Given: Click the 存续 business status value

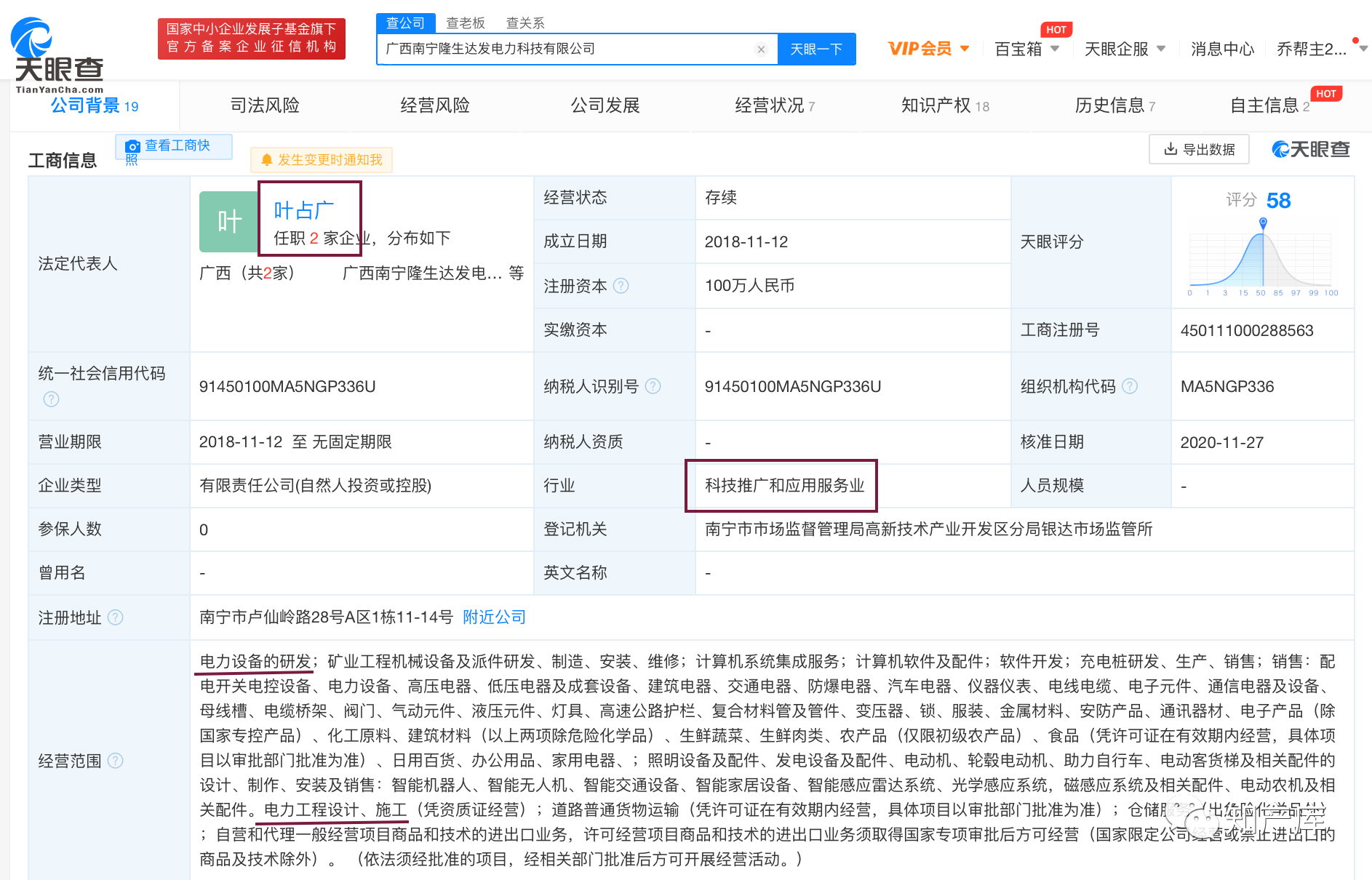Looking at the screenshot, I should 721,198.
